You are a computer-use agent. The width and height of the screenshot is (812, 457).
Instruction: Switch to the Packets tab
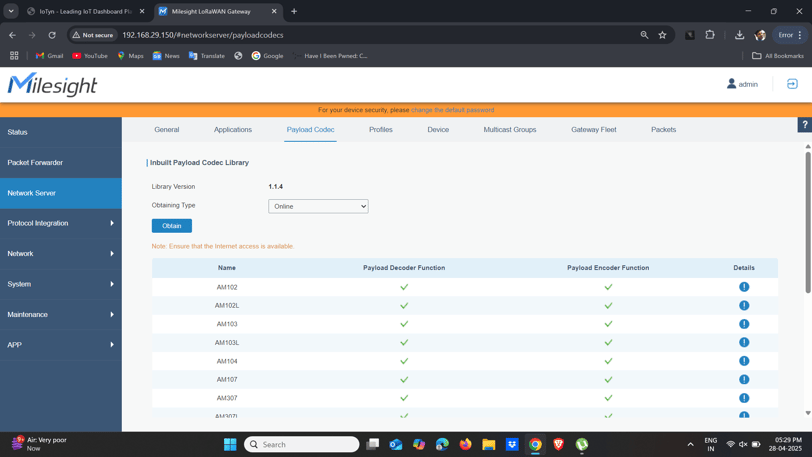(663, 130)
